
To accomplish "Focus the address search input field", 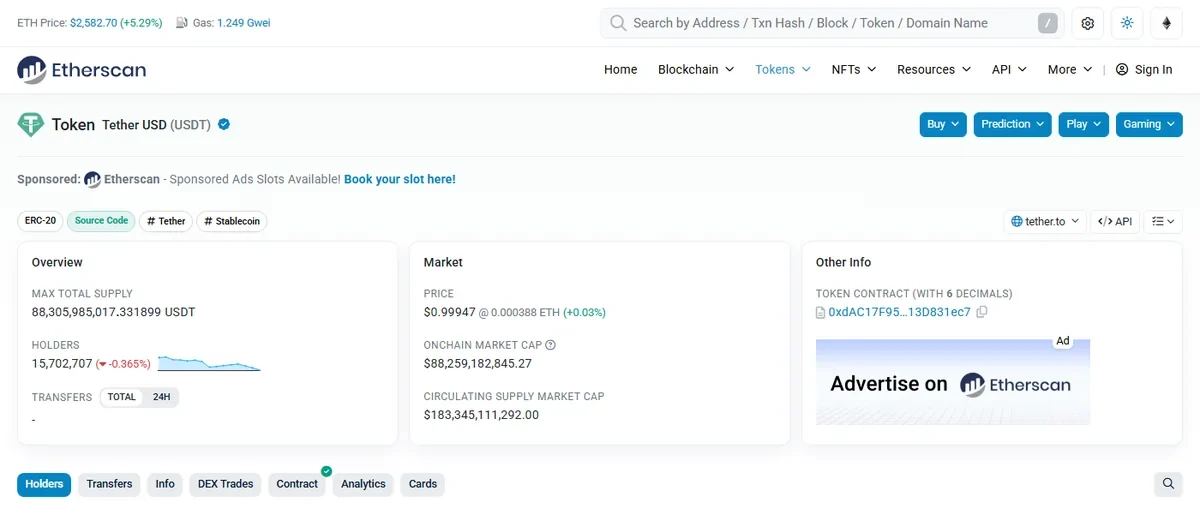I will point(830,23).
